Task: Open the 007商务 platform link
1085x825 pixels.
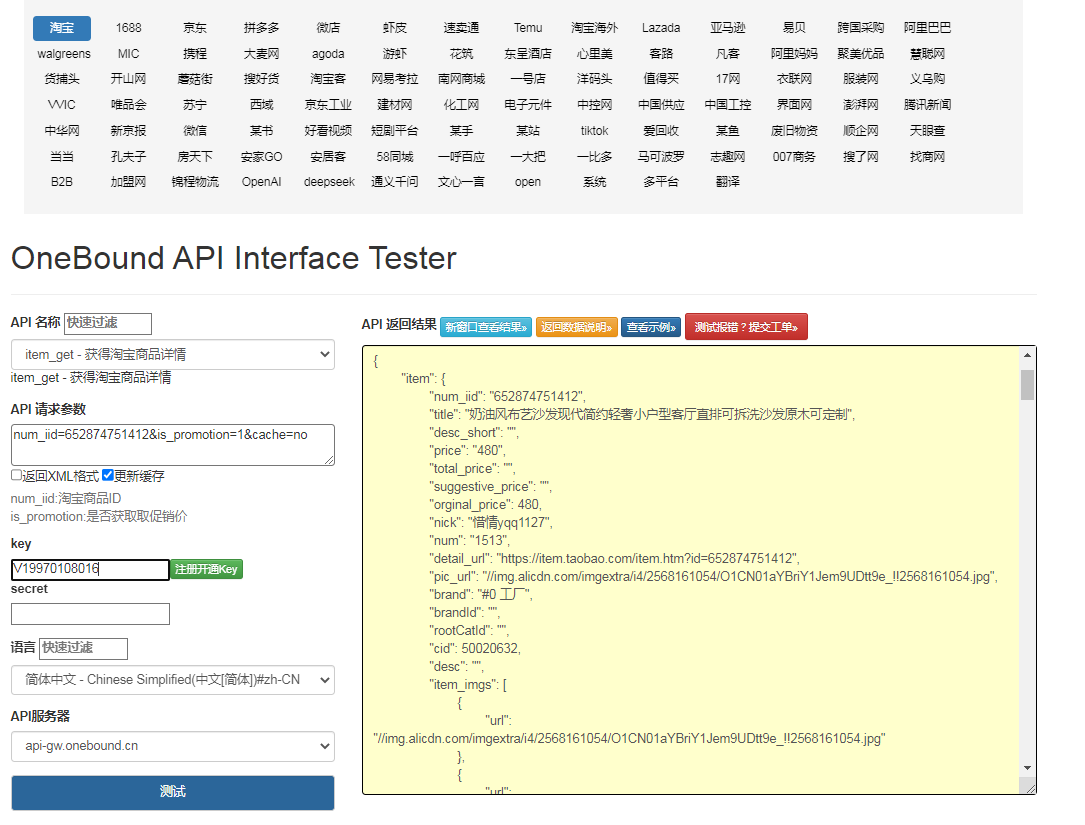Action: (794, 156)
